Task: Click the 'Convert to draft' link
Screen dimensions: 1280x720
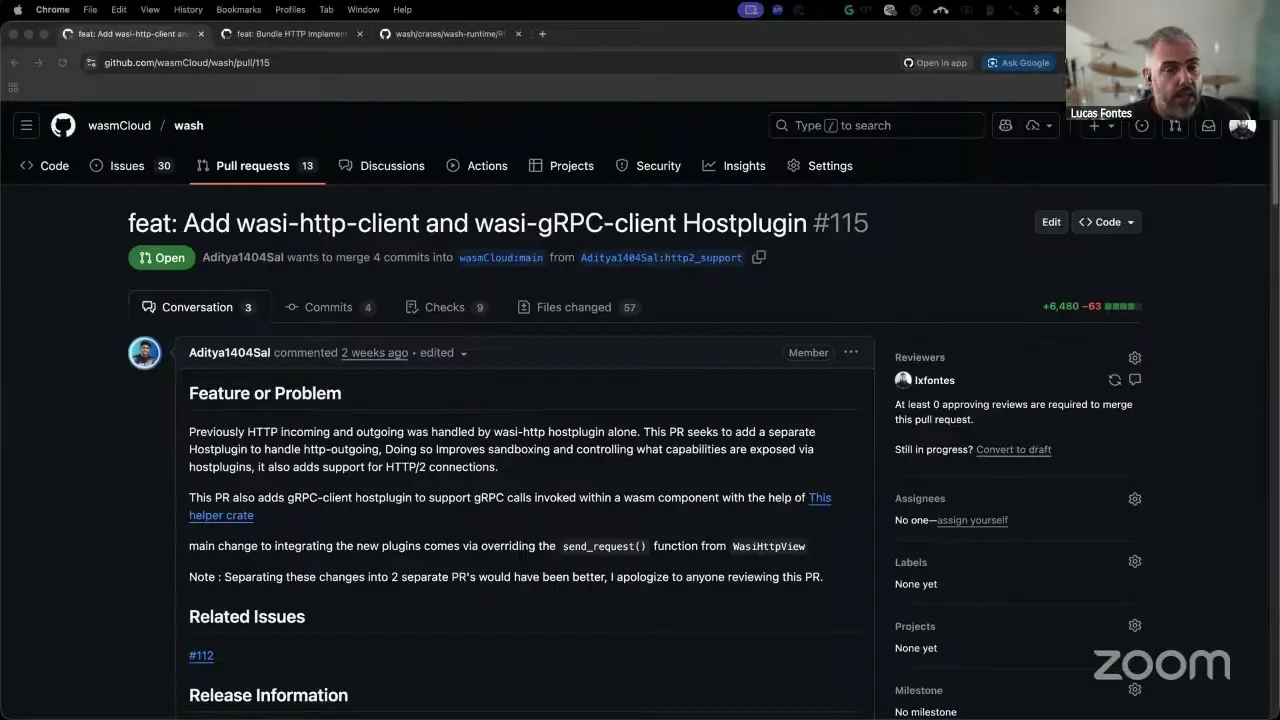Action: coord(1013,450)
